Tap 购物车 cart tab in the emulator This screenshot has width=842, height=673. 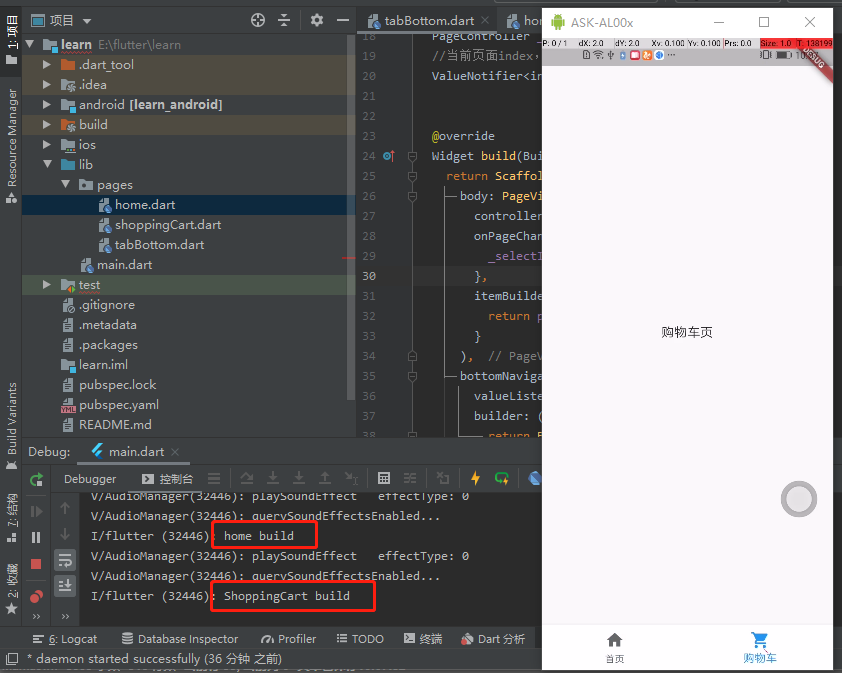pyautogui.click(x=760, y=648)
